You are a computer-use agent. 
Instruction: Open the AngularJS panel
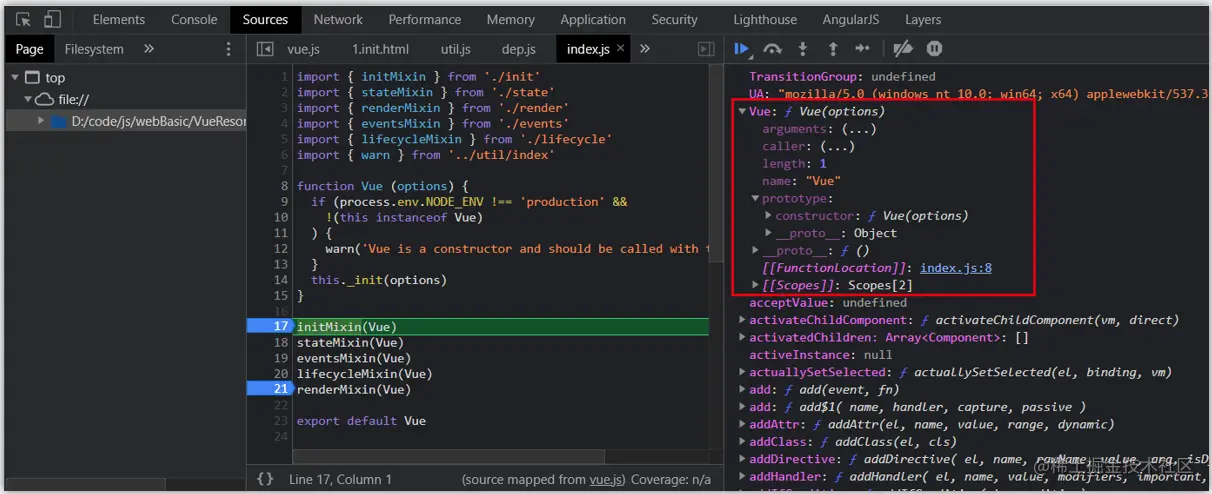(852, 19)
